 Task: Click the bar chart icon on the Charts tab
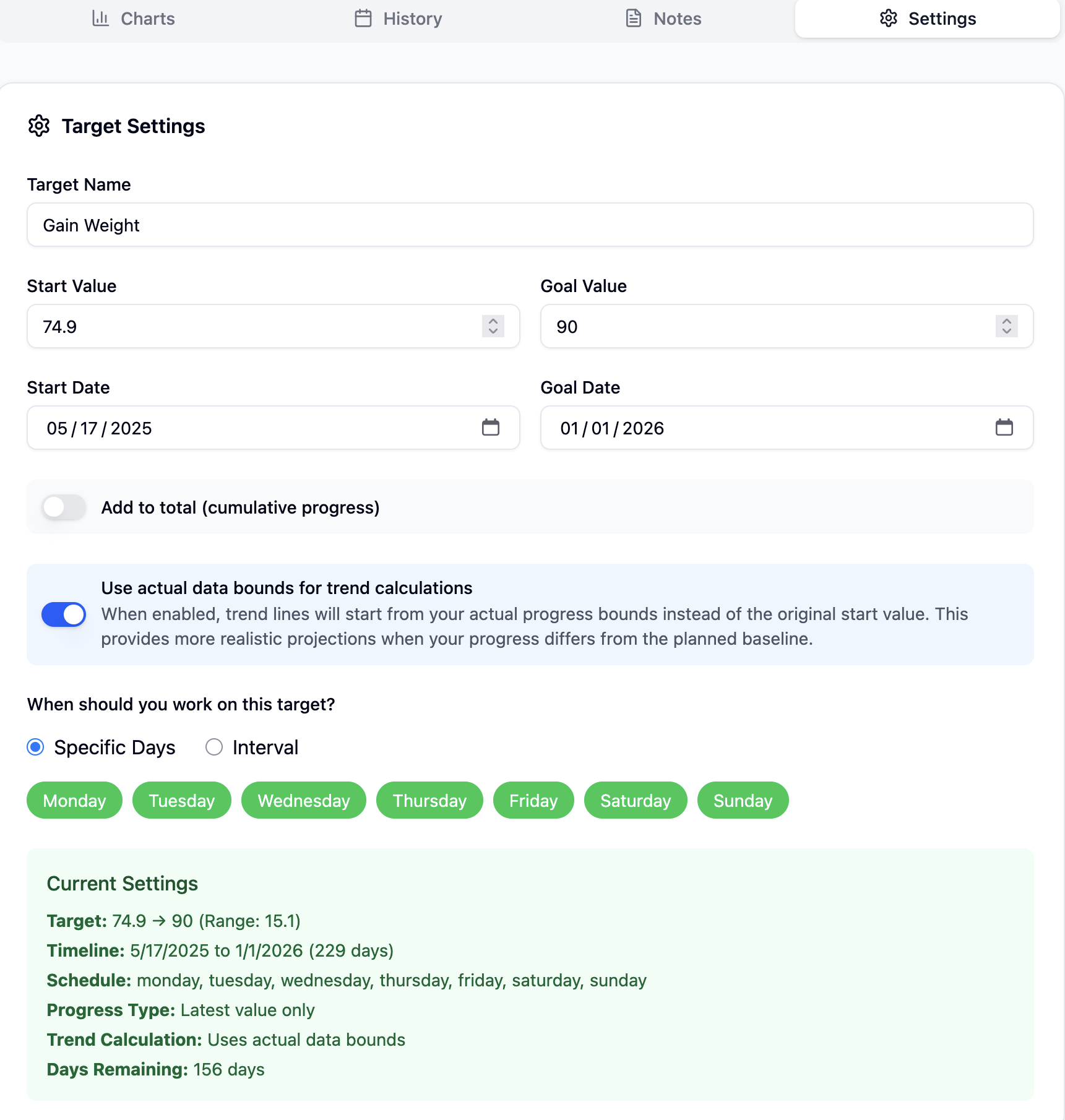[x=100, y=19]
